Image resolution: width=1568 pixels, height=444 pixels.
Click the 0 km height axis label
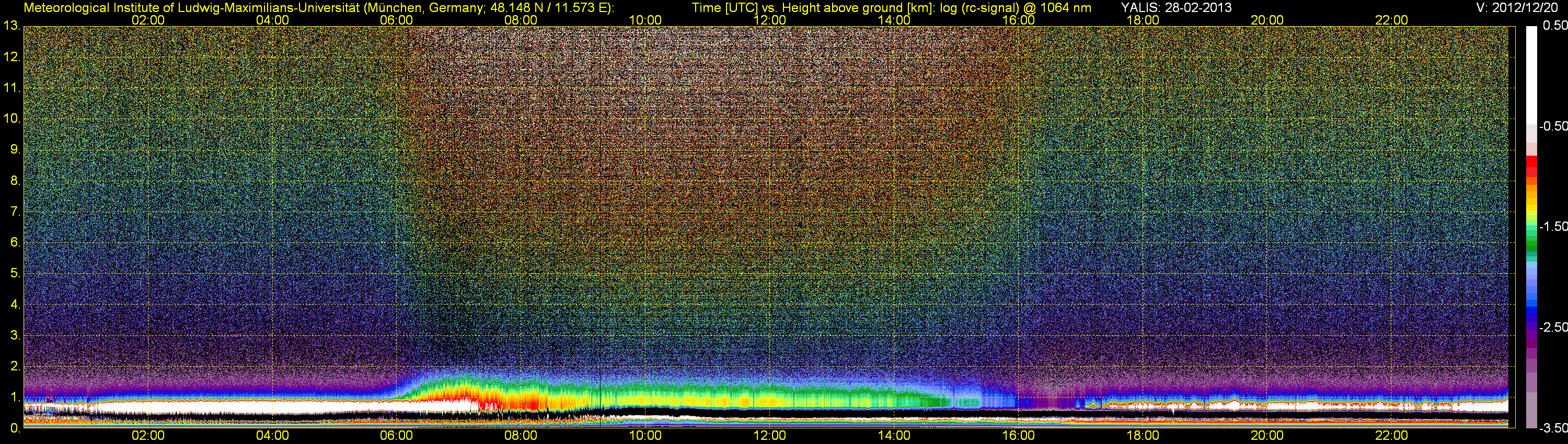point(15,428)
